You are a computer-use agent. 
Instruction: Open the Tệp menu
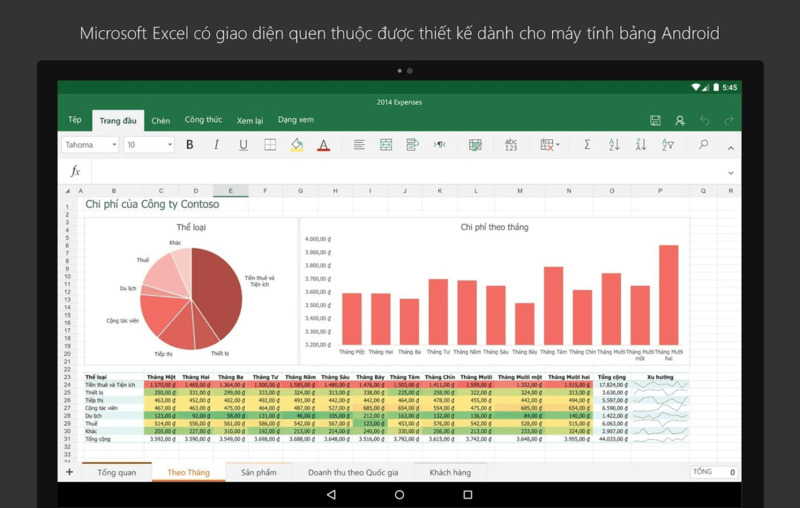point(75,119)
